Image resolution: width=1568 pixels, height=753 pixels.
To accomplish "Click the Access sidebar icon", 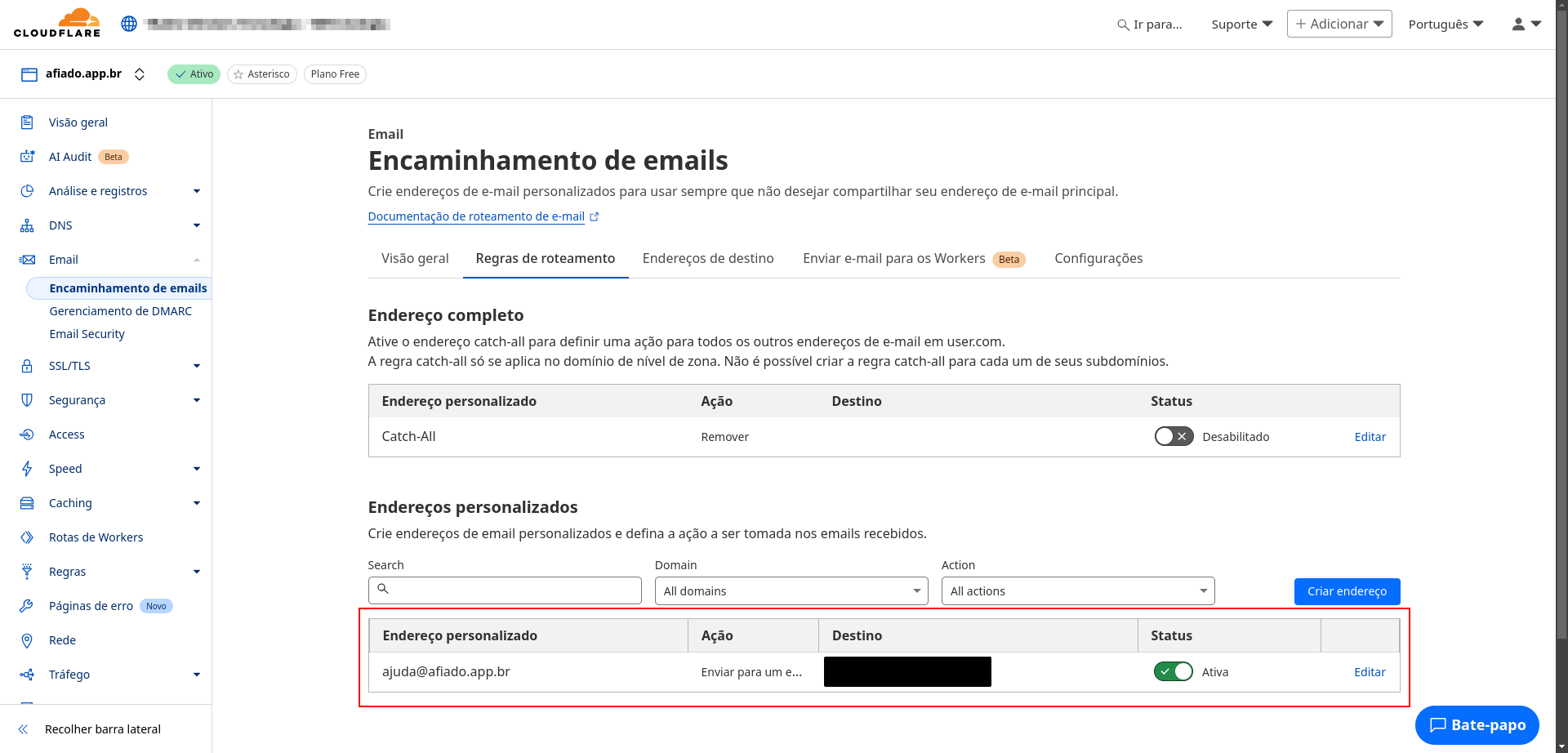I will [27, 434].
